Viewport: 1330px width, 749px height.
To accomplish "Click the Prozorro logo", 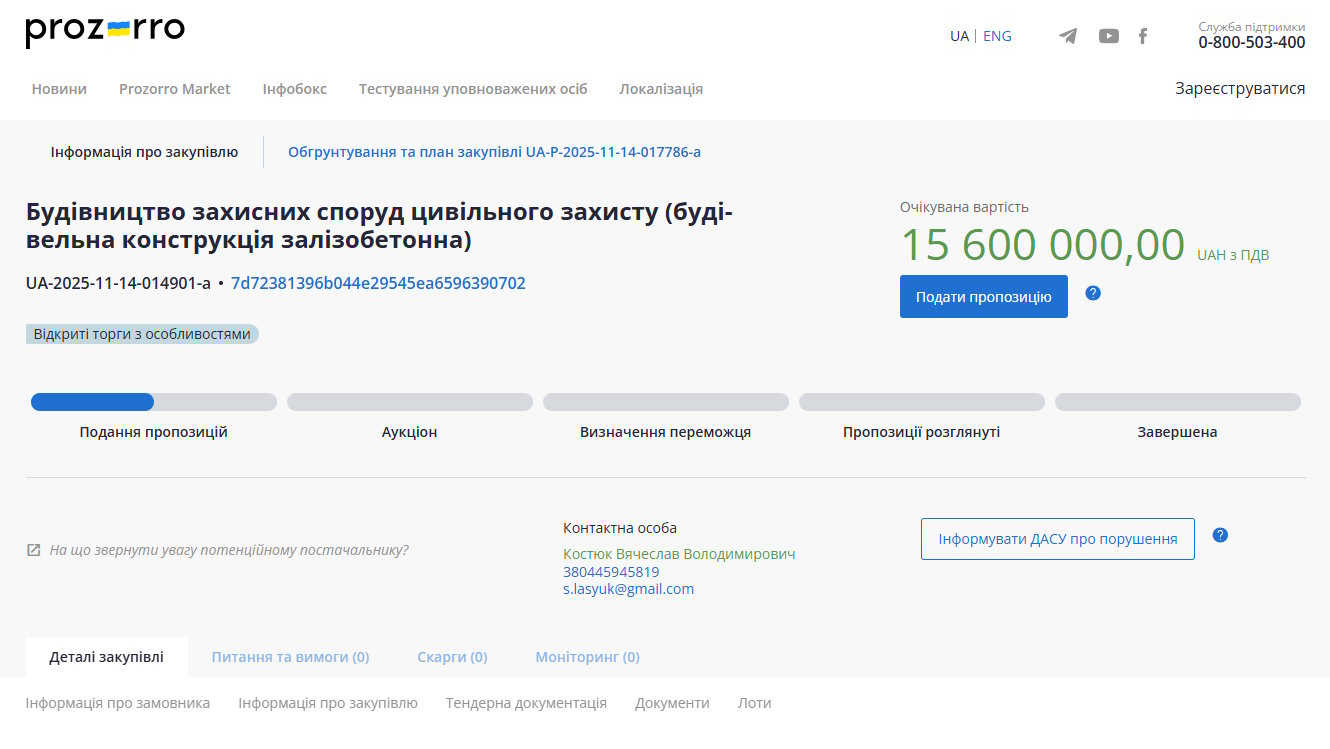I will (105, 32).
